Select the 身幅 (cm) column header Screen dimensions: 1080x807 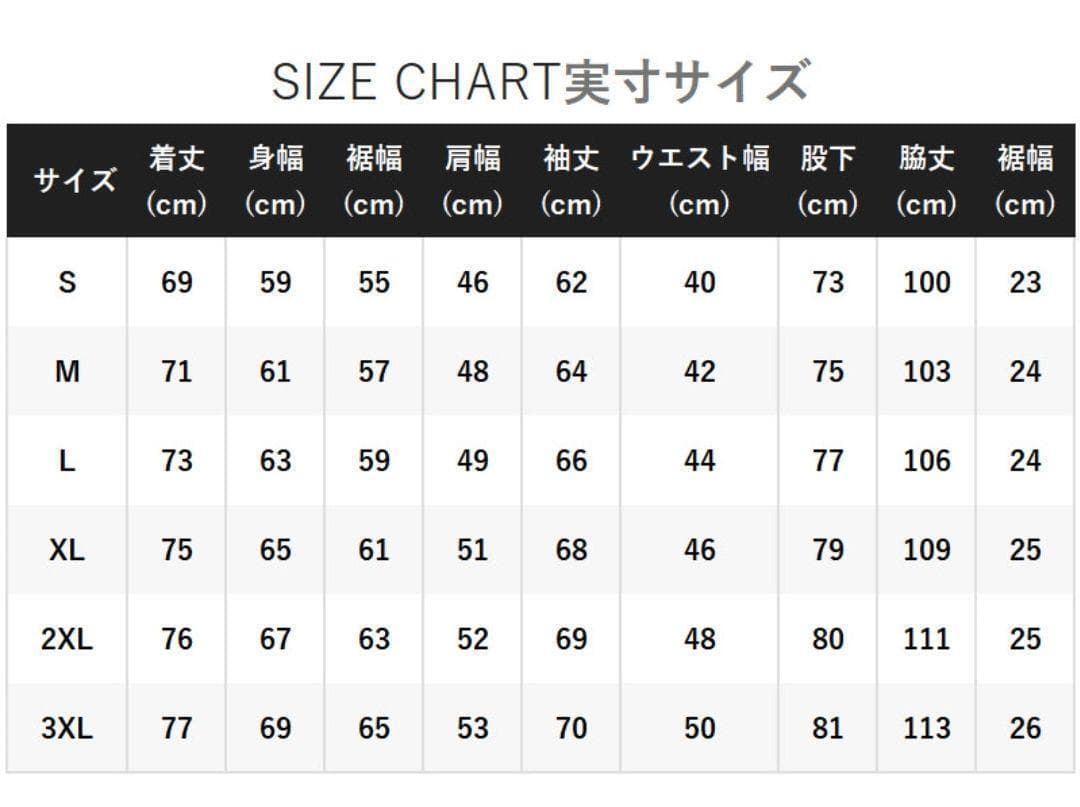[x=275, y=181]
